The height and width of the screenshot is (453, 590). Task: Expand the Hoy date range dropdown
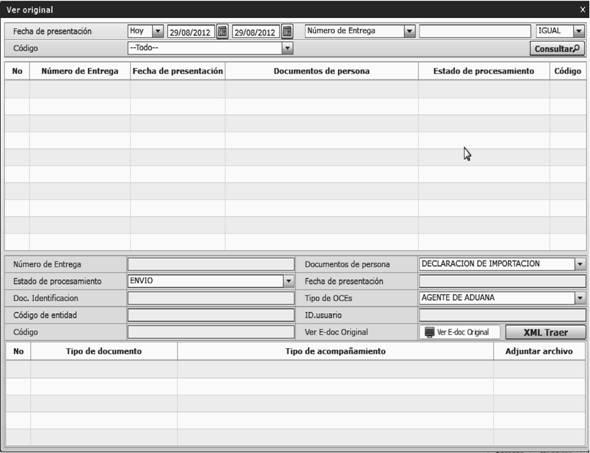click(x=158, y=31)
